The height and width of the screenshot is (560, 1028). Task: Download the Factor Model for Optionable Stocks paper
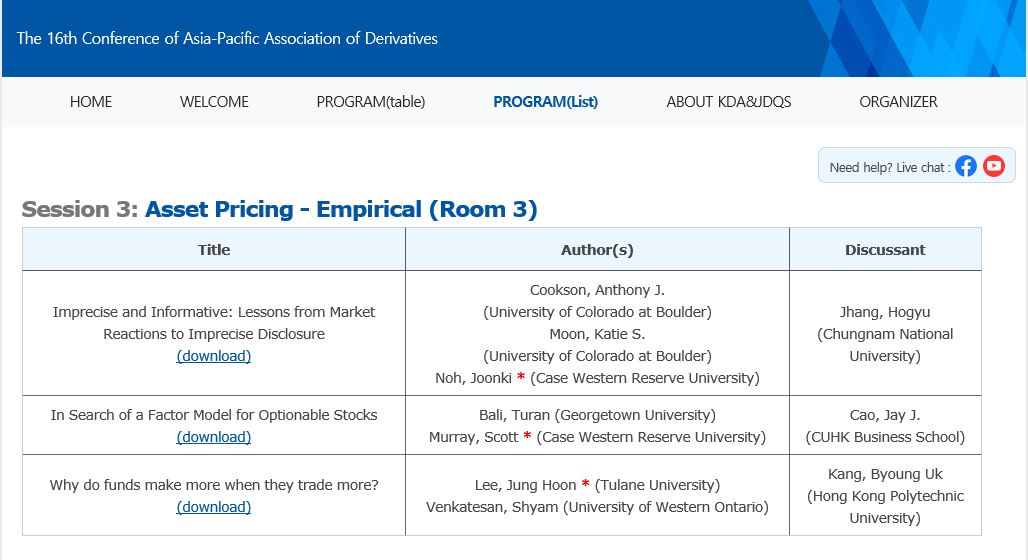click(x=214, y=437)
